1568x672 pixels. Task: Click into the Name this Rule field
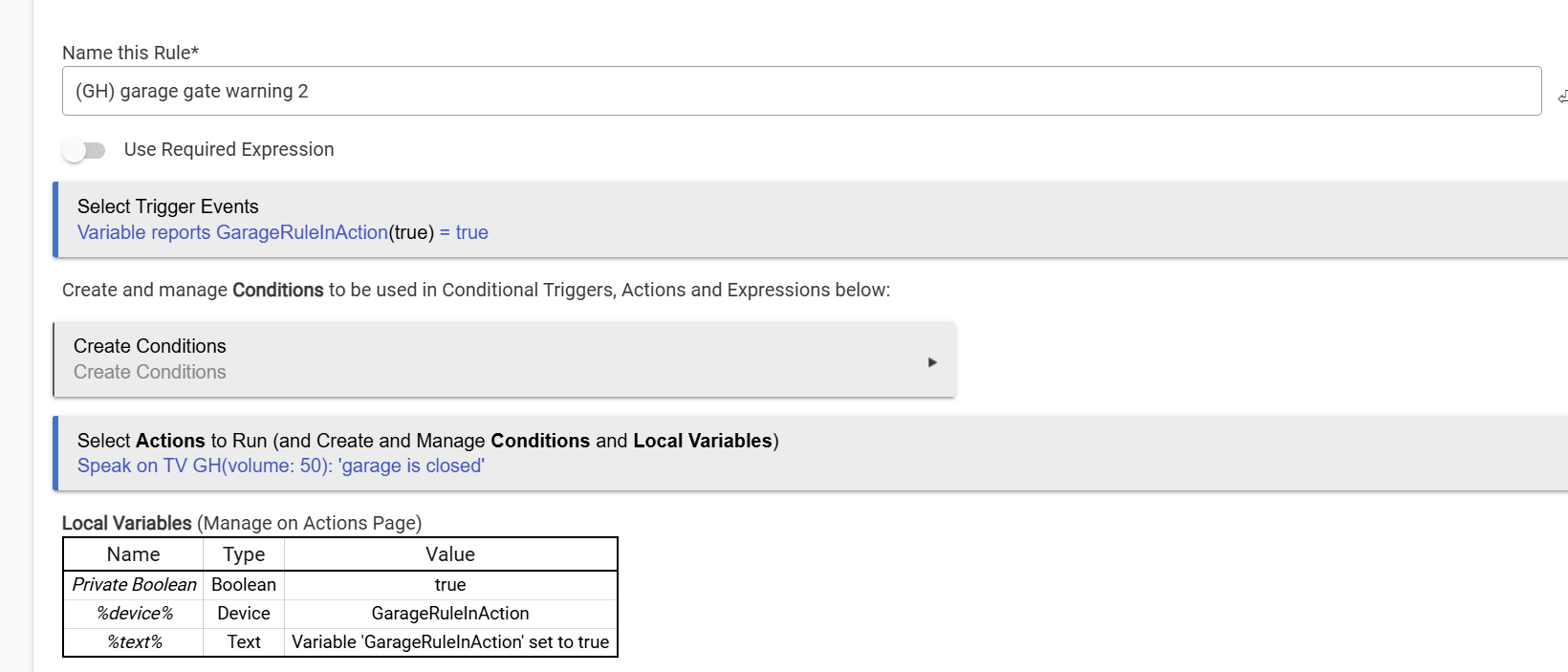[x=801, y=91]
